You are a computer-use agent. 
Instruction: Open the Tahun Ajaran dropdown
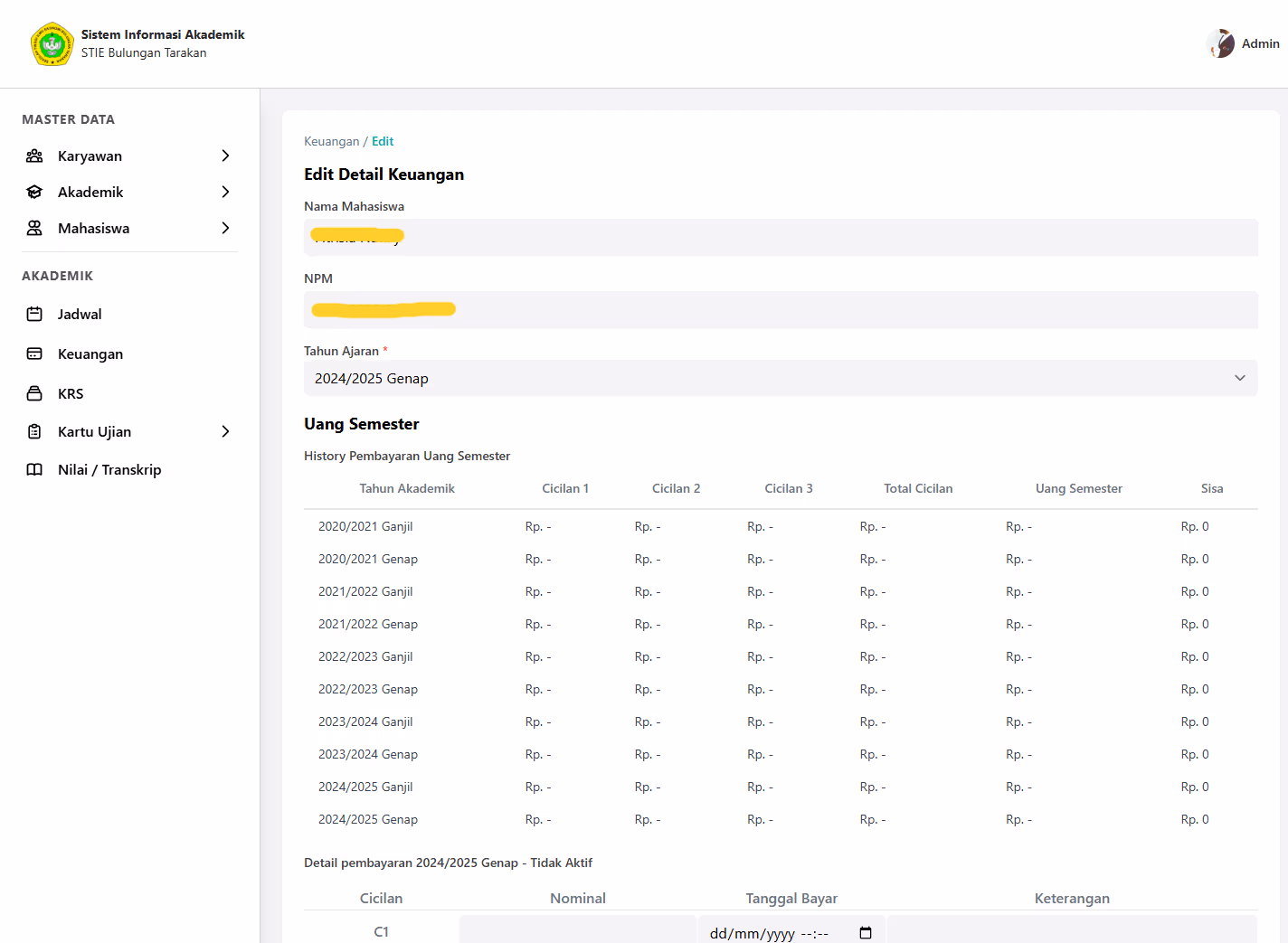pos(780,379)
